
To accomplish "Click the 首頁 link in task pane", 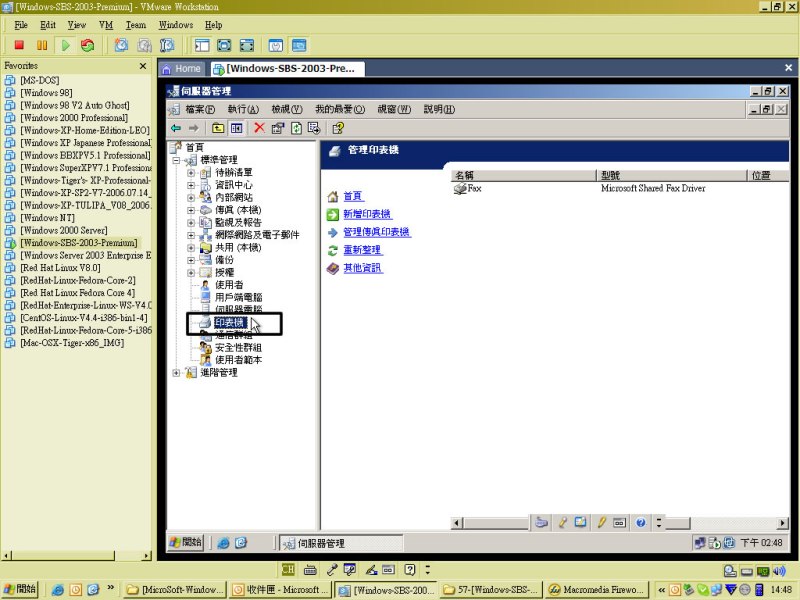I will [x=353, y=196].
